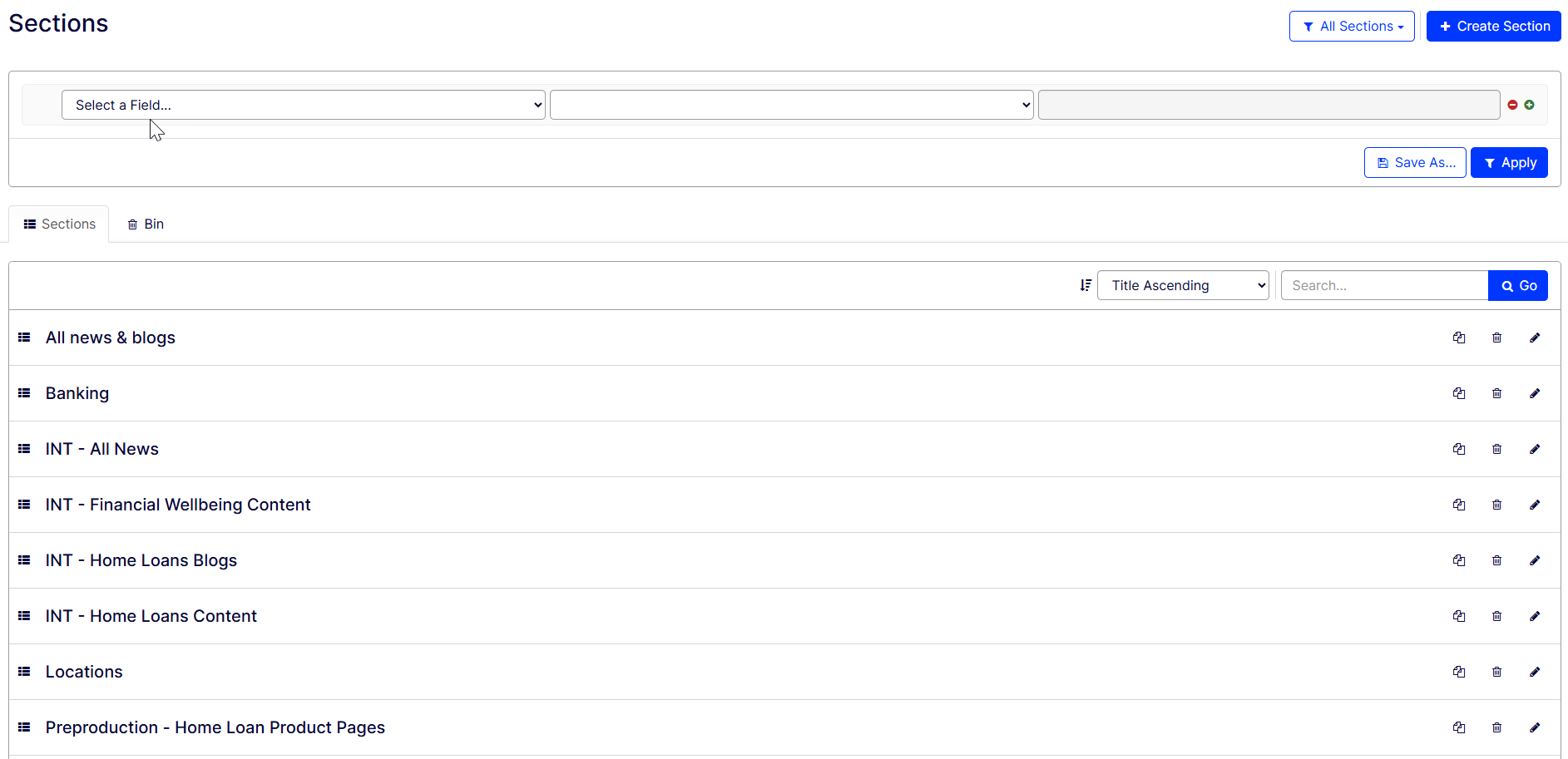Screen dimensions: 1568x759
Task: Open the All news & blogs section
Action: pyautogui.click(x=111, y=338)
